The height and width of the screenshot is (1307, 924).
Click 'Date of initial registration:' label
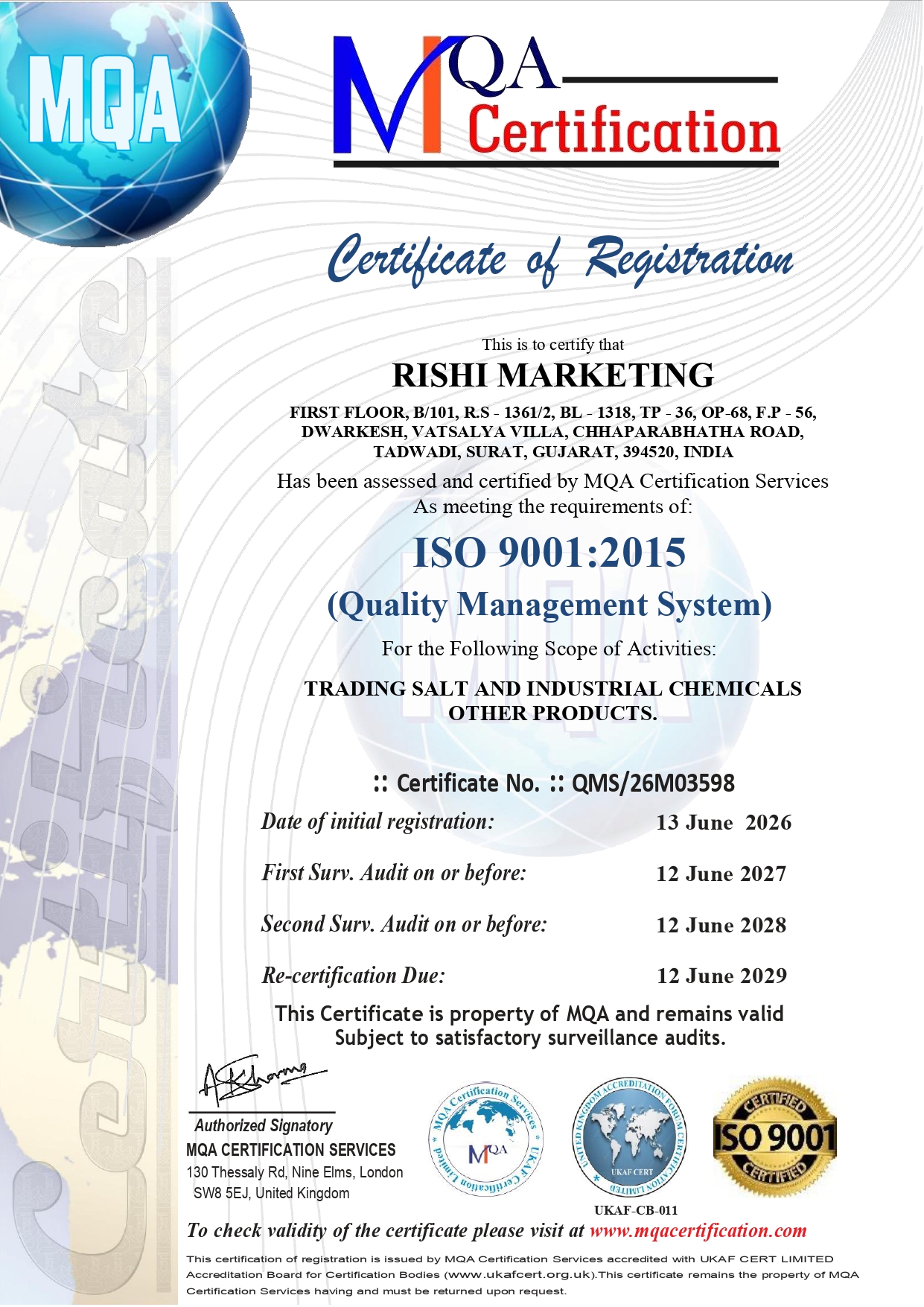point(377,822)
